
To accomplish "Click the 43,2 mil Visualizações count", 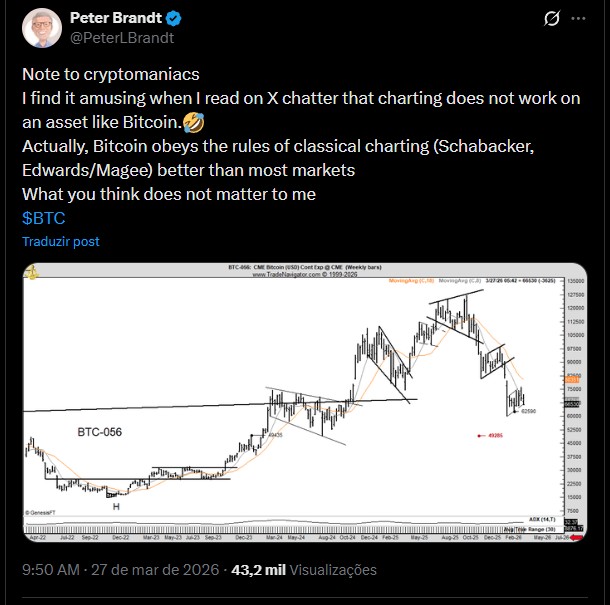I will click(x=303, y=570).
